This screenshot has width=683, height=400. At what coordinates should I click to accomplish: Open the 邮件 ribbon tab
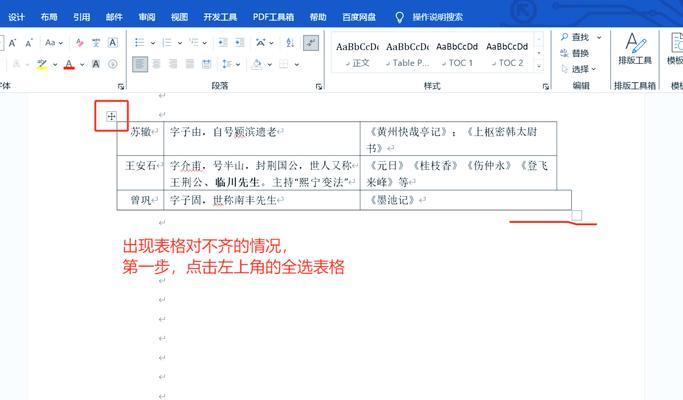[114, 17]
